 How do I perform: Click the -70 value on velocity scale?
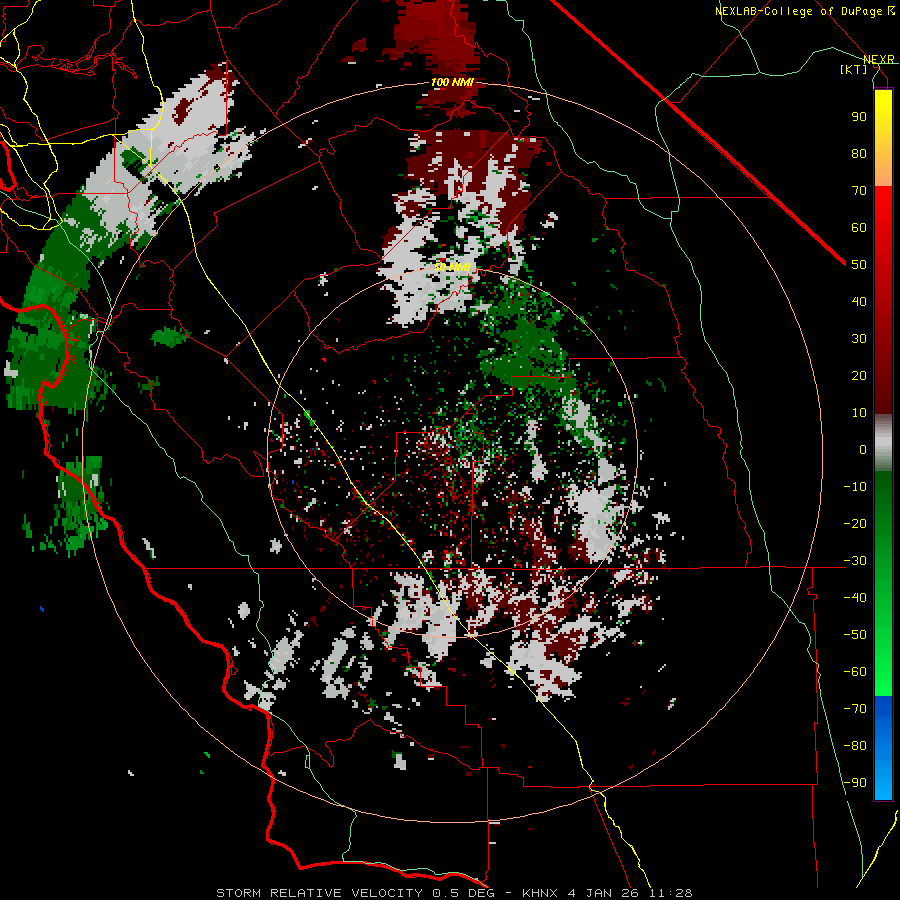[x=855, y=709]
